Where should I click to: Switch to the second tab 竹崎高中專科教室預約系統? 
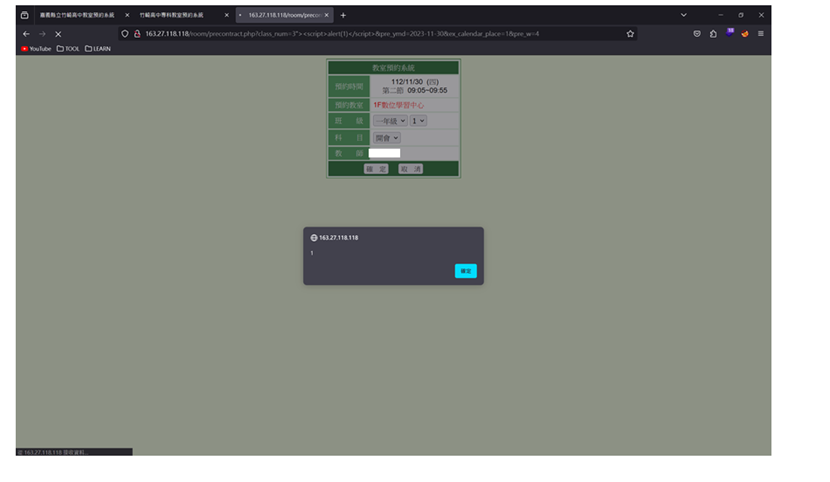pos(172,15)
